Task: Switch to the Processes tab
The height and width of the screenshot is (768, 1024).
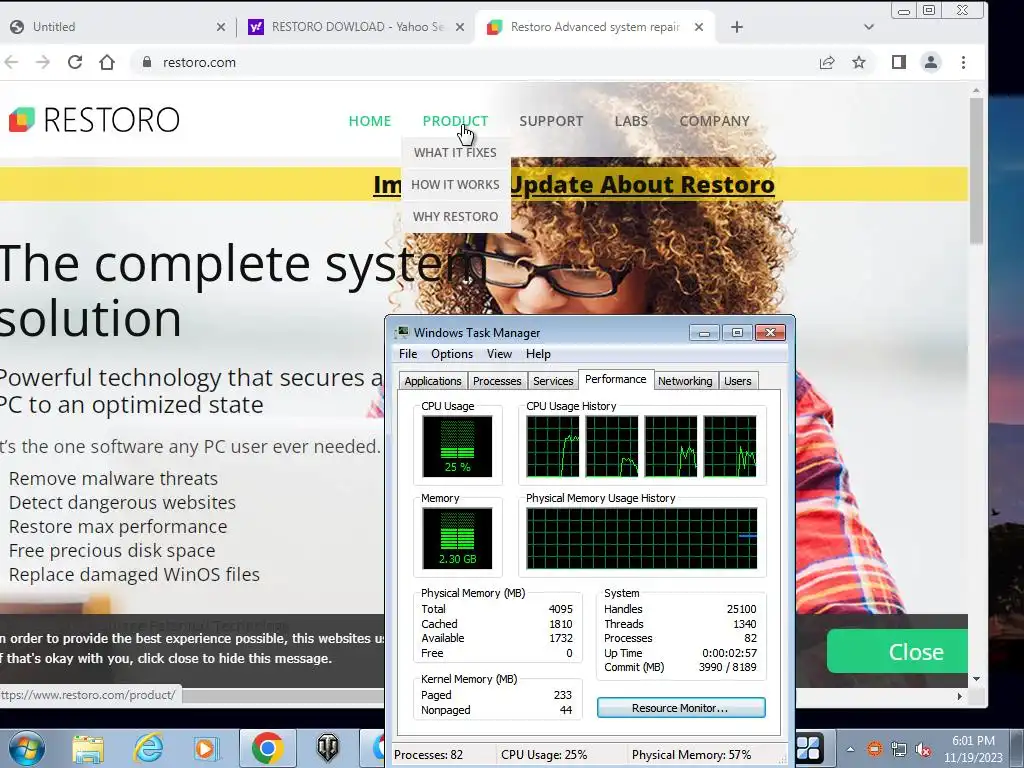Action: pos(497,381)
